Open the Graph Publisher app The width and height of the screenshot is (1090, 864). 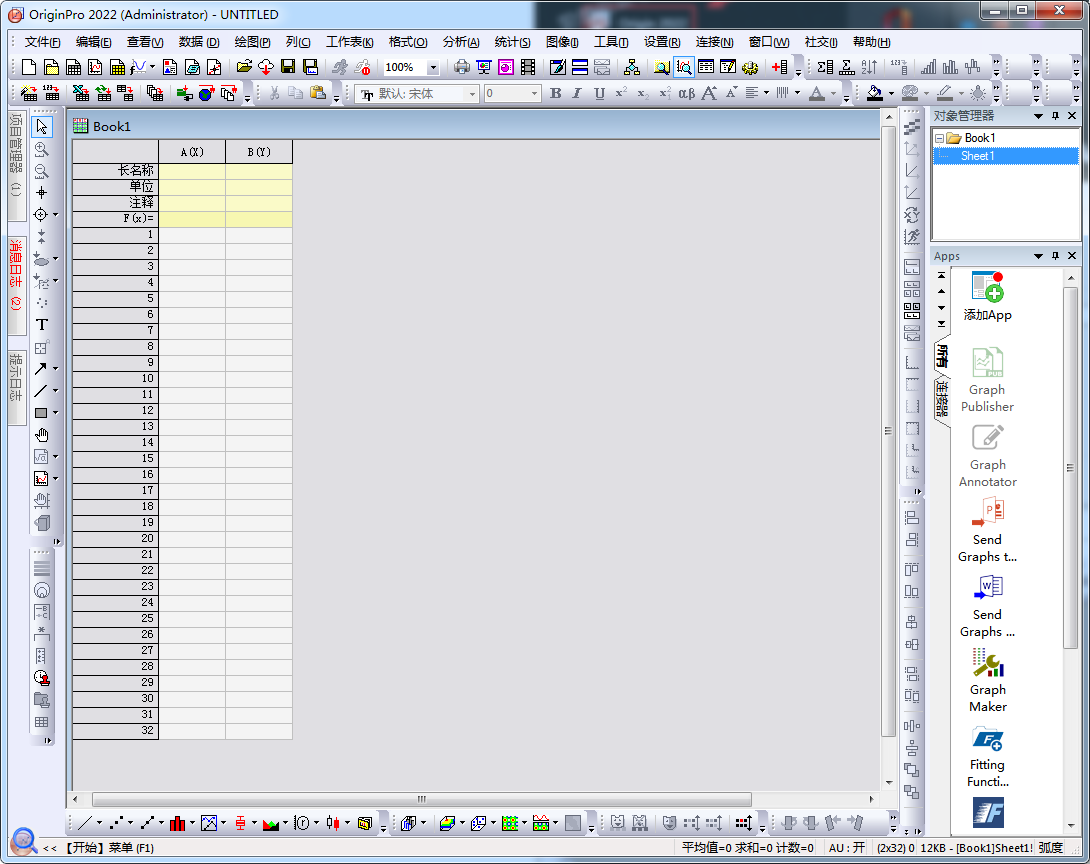987,380
